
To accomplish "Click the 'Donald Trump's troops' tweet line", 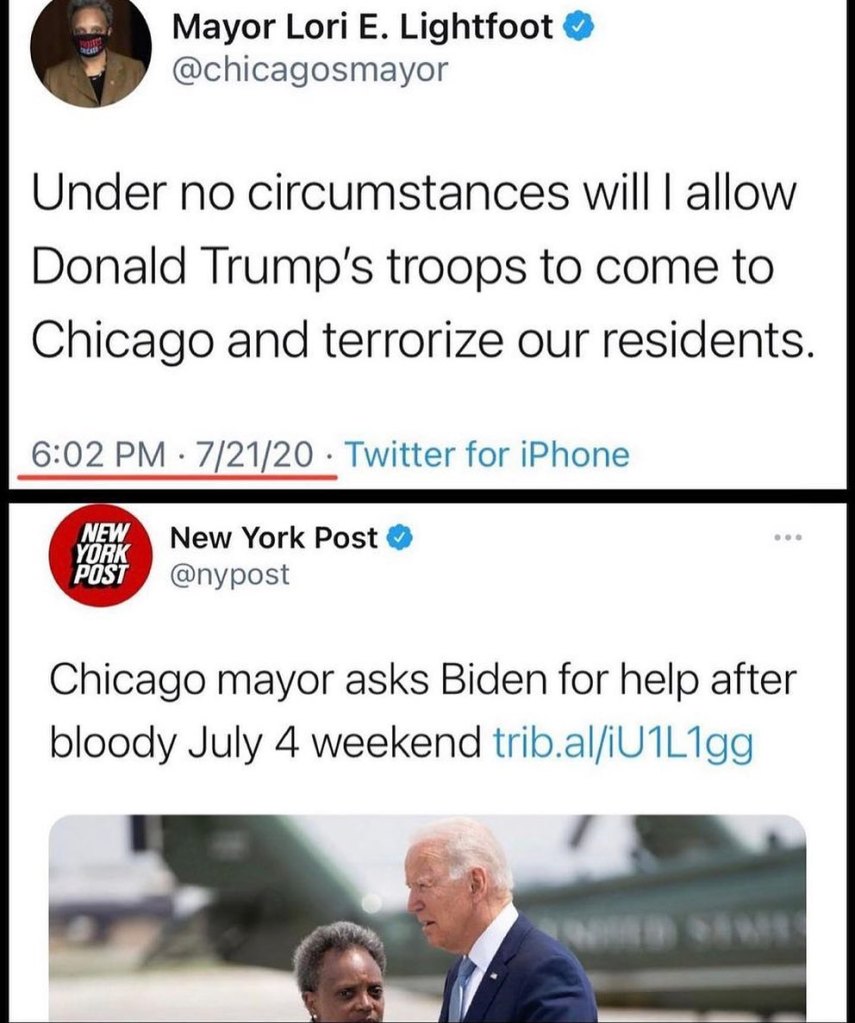I will tap(403, 267).
